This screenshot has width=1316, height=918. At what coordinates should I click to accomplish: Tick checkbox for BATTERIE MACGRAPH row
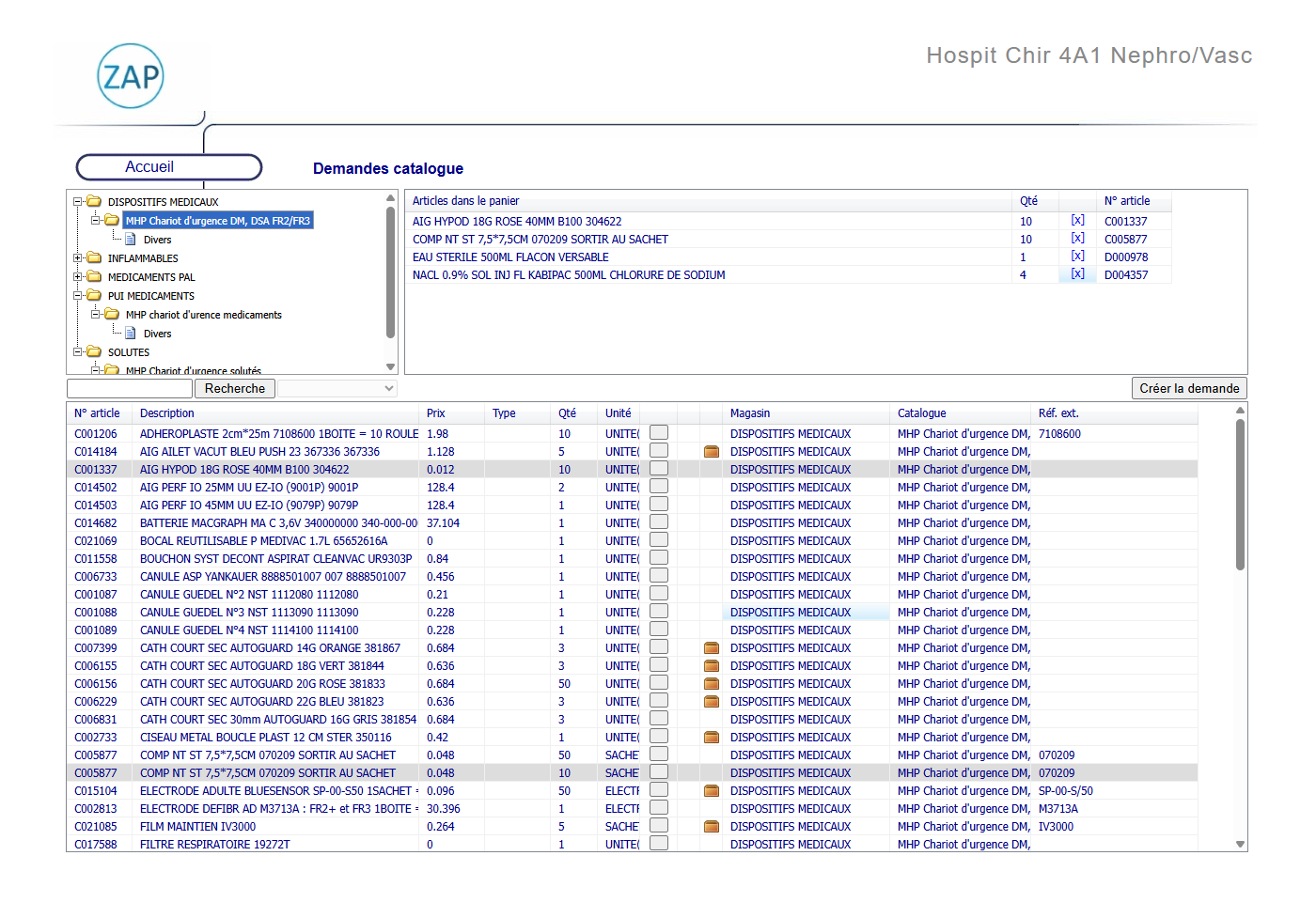[659, 522]
